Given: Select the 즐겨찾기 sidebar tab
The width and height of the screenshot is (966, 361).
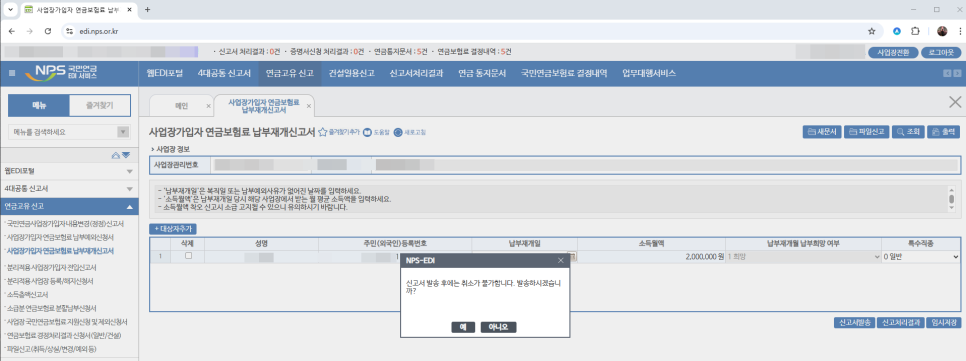Looking at the screenshot, I should pos(99,105).
